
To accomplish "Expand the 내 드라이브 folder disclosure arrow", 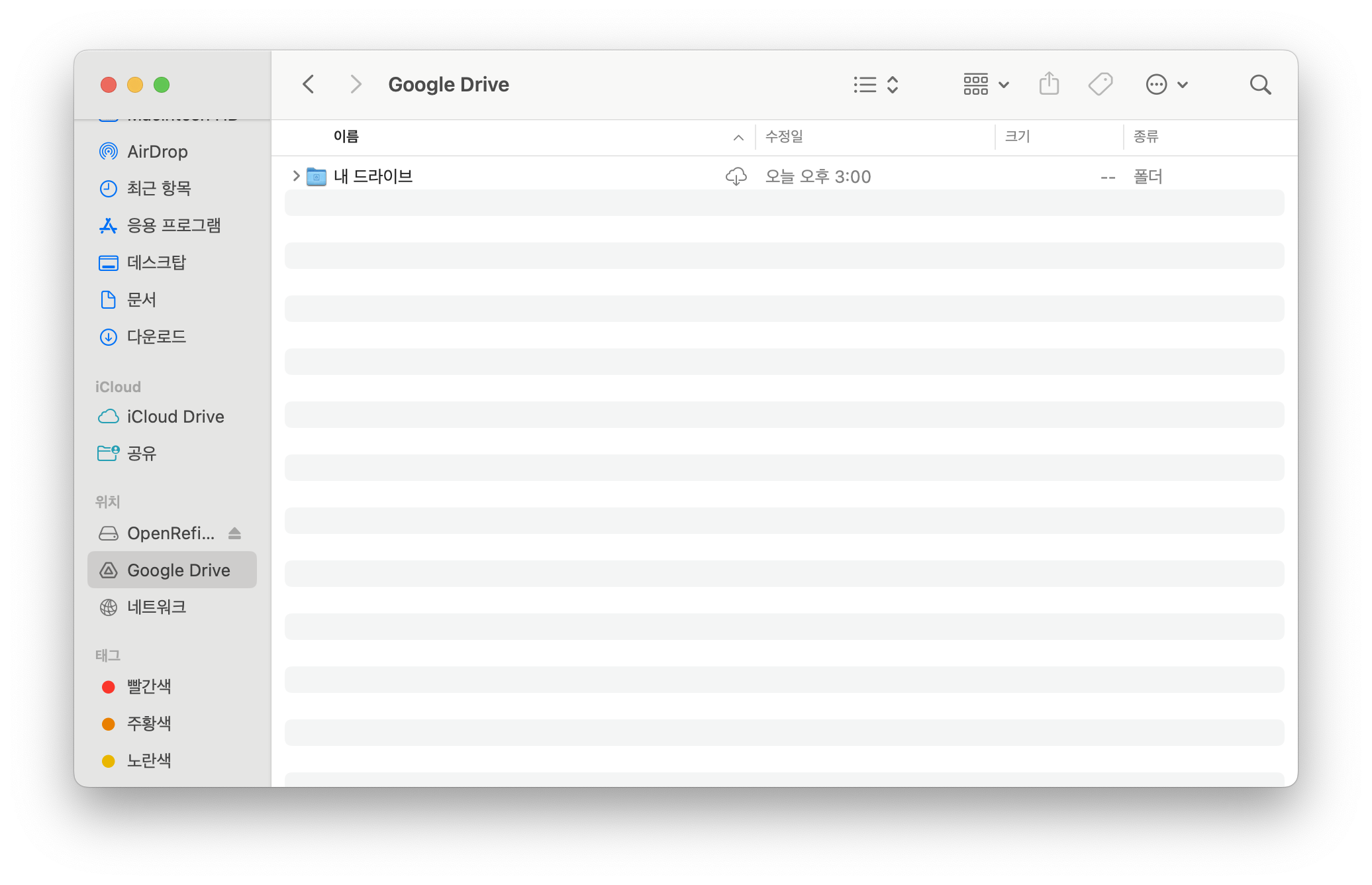I will [x=296, y=176].
